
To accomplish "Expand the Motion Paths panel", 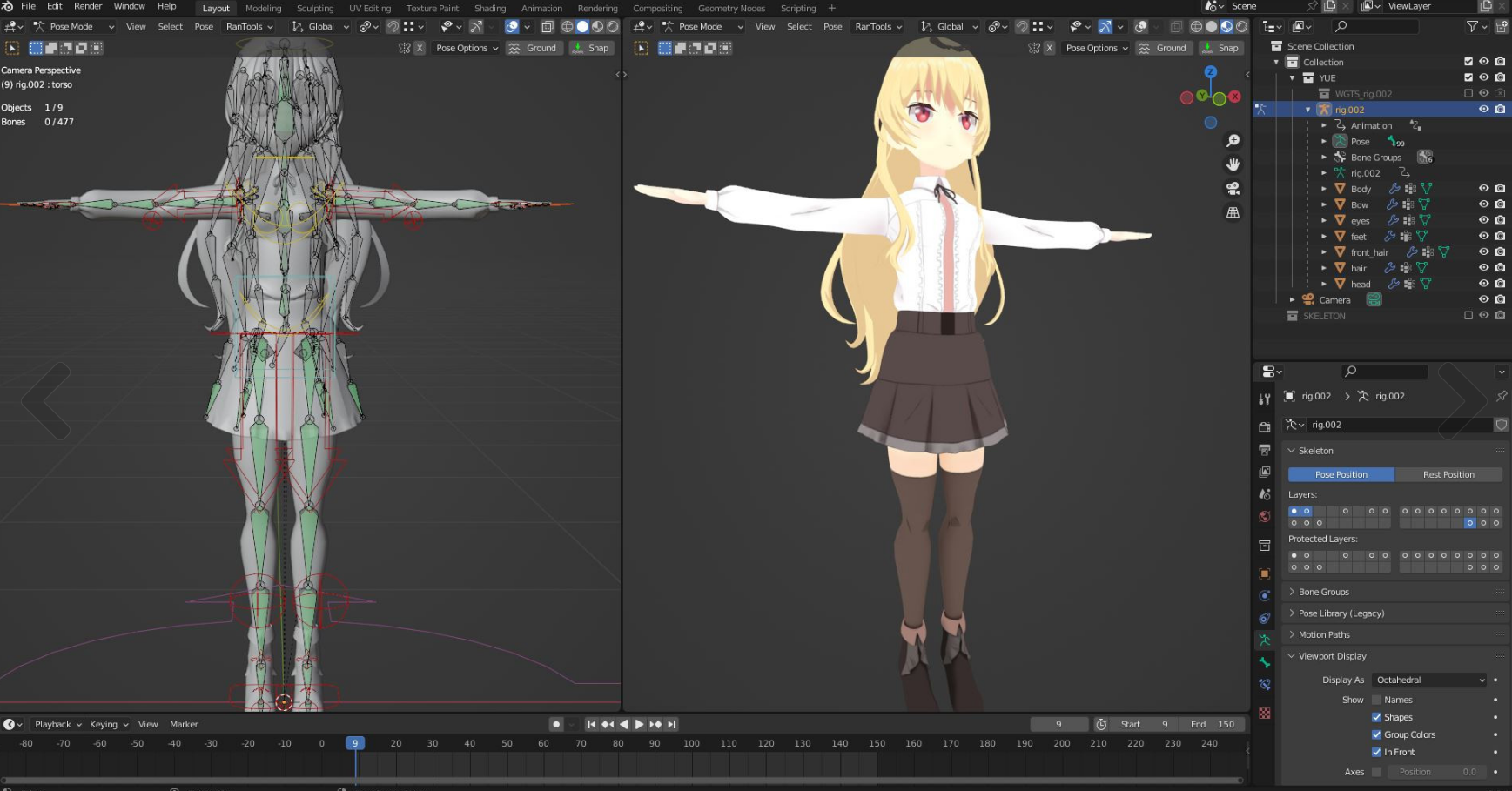I will [1323, 634].
